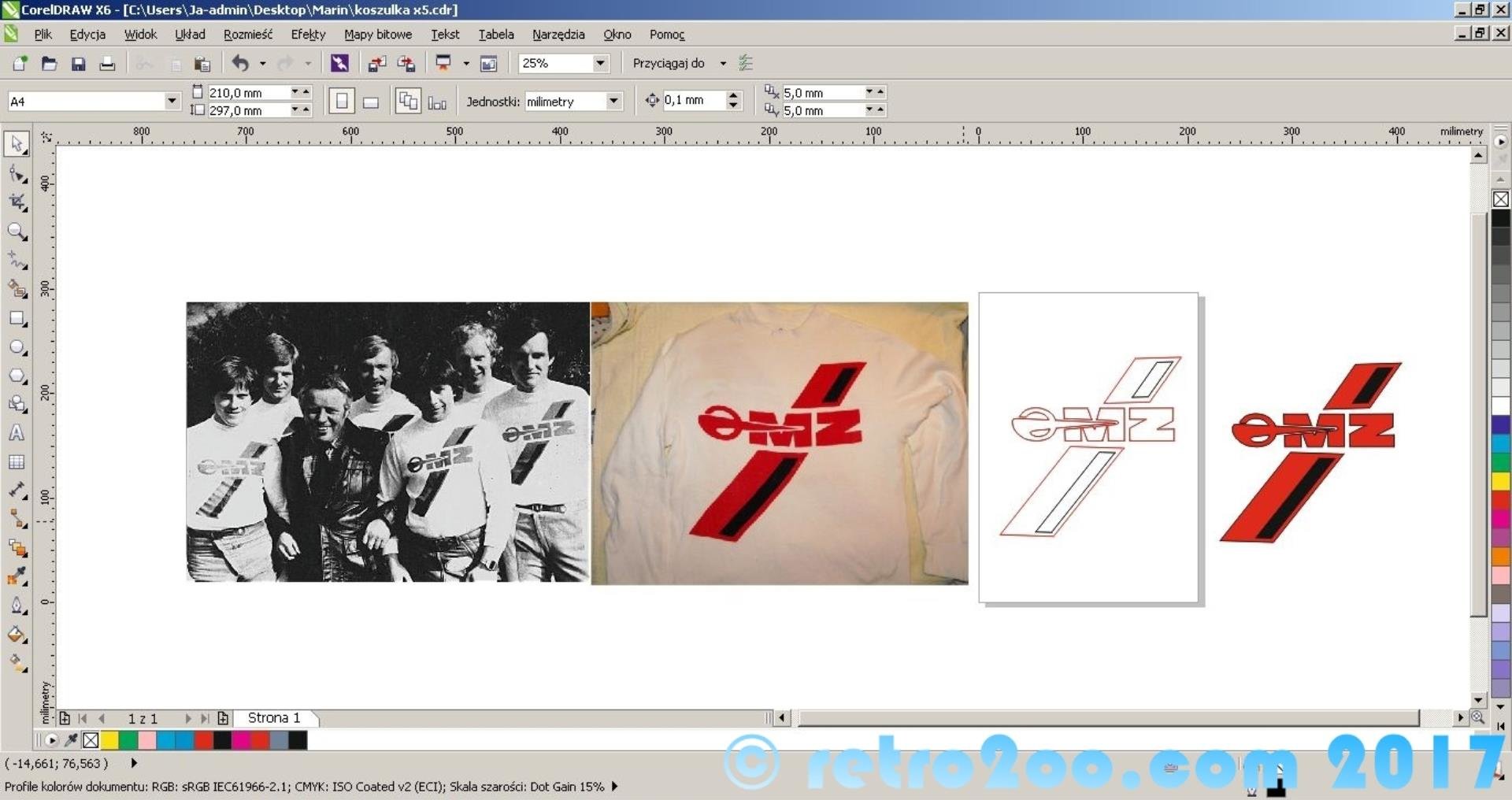Viewport: 1512px width, 800px height.
Task: Open the zoom level 25% dropdown
Action: tap(600, 63)
